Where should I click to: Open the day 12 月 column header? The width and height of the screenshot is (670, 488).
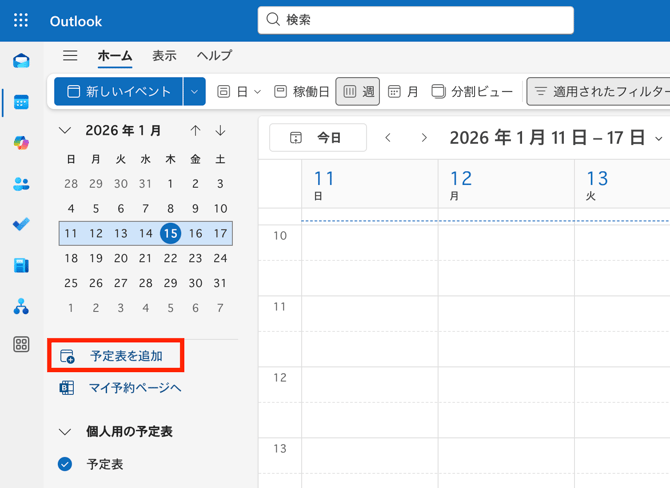506,185
